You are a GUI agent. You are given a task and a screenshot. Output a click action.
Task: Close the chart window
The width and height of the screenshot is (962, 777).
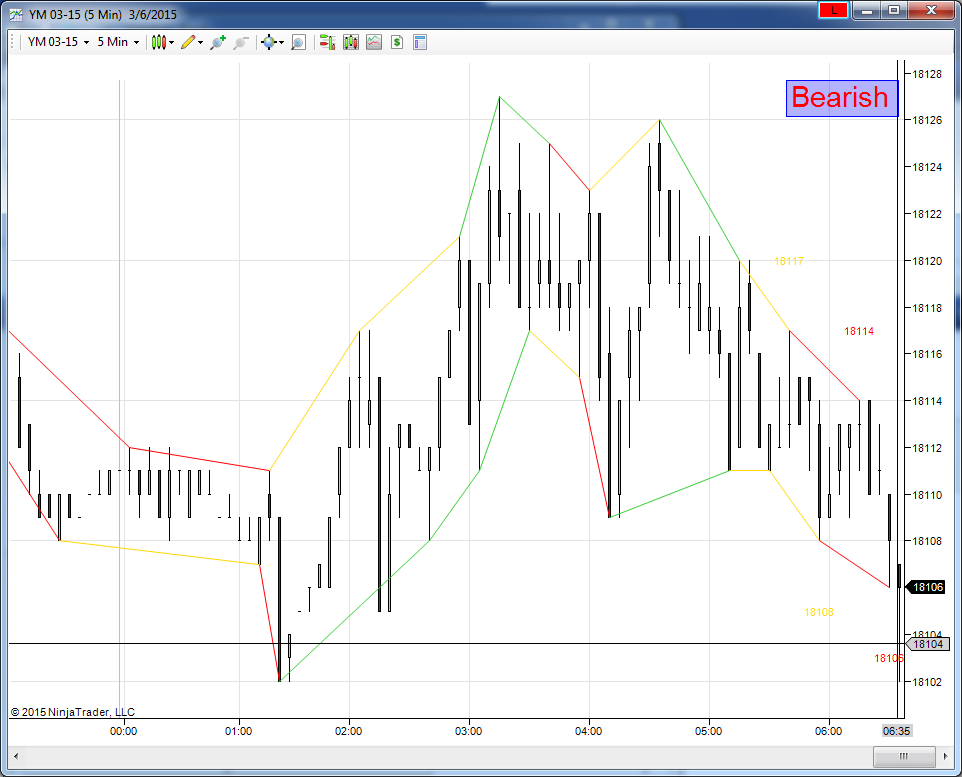pyautogui.click(x=931, y=10)
